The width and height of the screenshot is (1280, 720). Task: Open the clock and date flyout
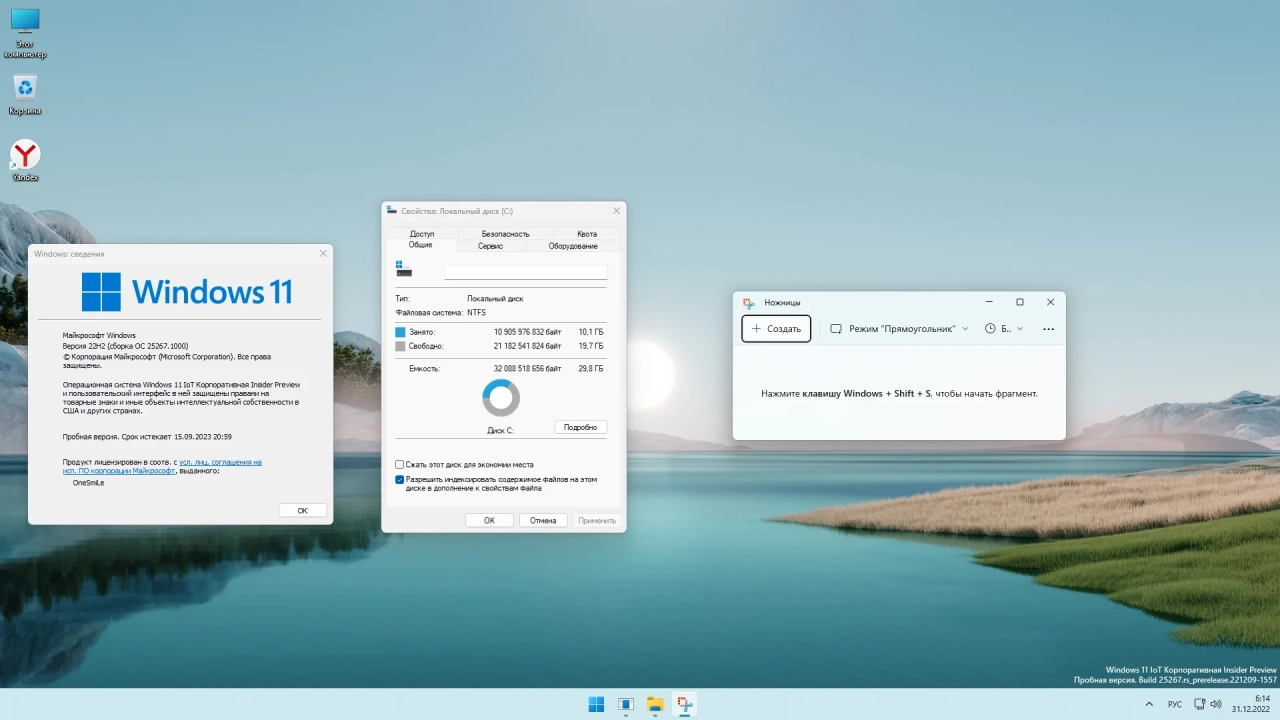(1250, 704)
